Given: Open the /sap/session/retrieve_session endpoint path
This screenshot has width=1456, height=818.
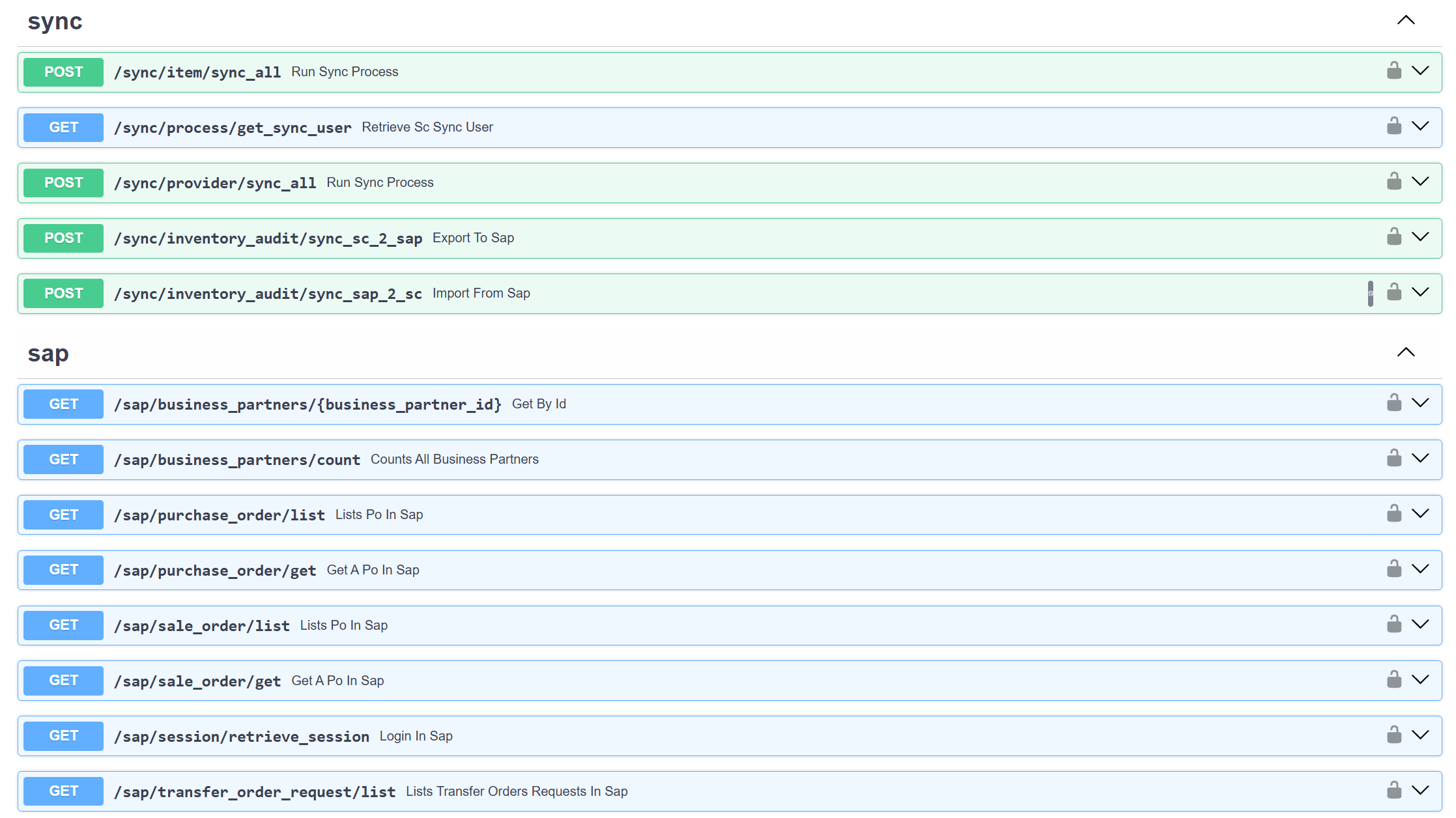Looking at the screenshot, I should click(242, 737).
